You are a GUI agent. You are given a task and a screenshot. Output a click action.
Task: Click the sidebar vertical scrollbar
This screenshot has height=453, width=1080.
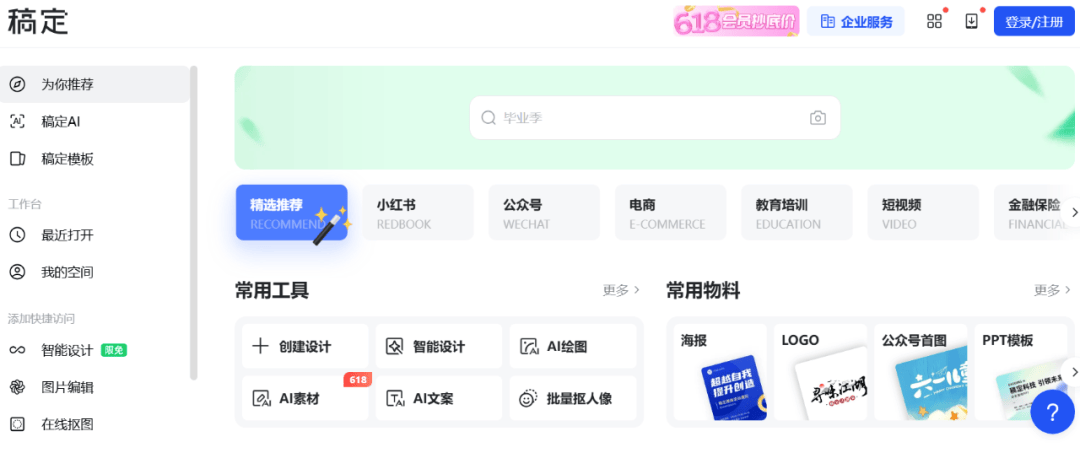[x=194, y=222]
